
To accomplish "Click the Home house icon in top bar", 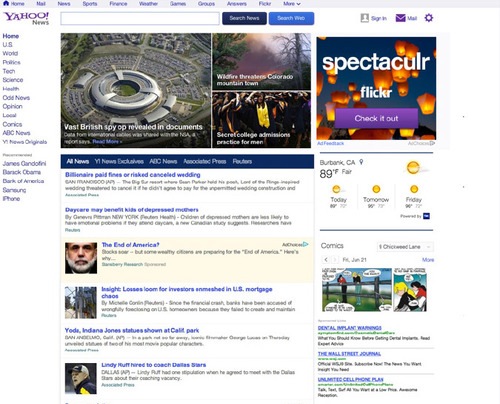I will click(x=6, y=3).
